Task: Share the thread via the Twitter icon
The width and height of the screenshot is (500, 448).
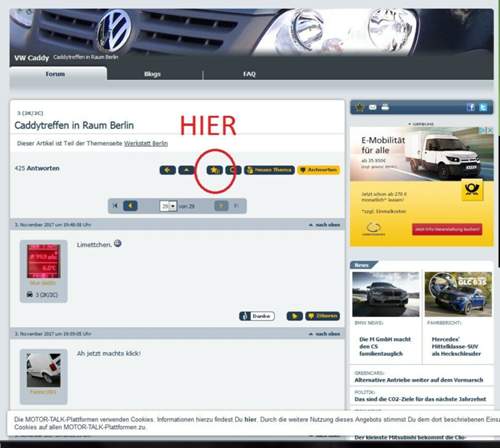Action: [x=483, y=107]
